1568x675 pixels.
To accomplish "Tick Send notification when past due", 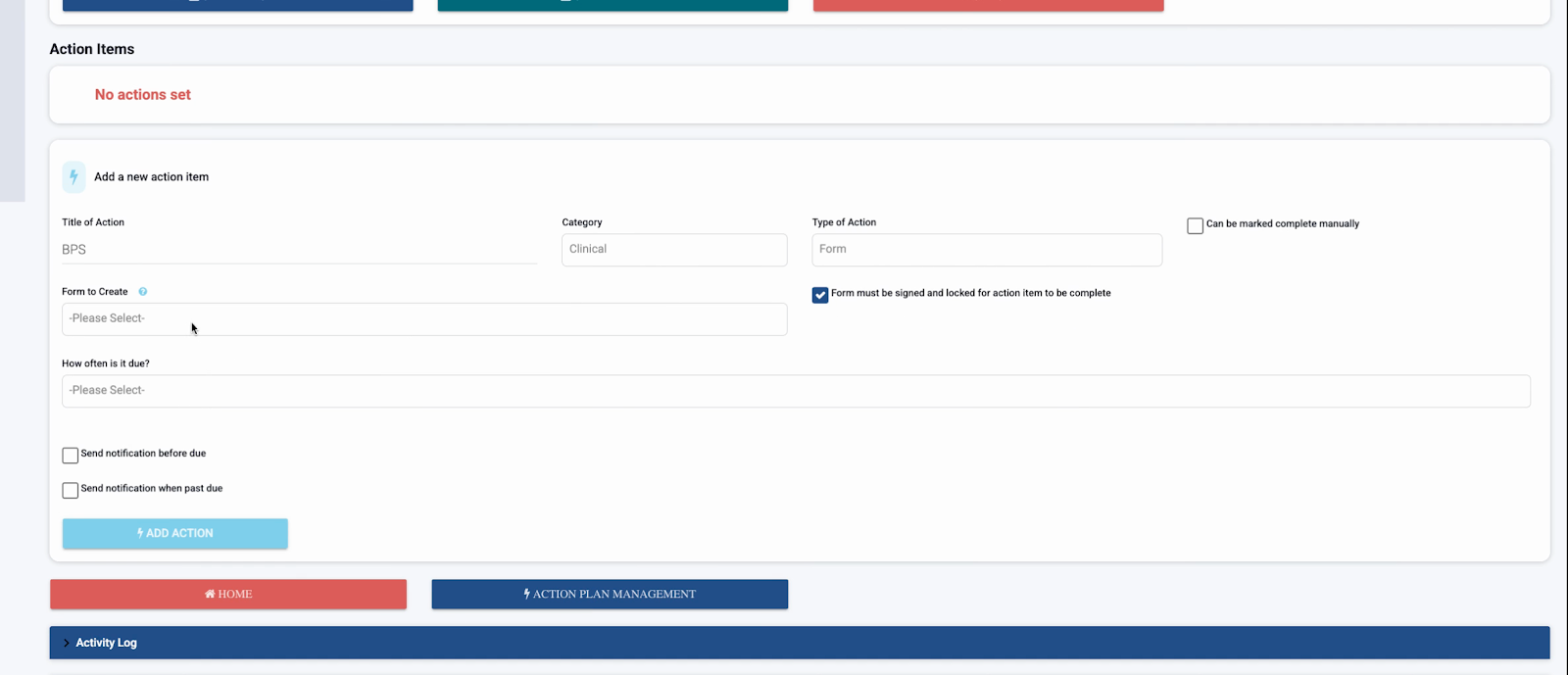I will 71,490.
